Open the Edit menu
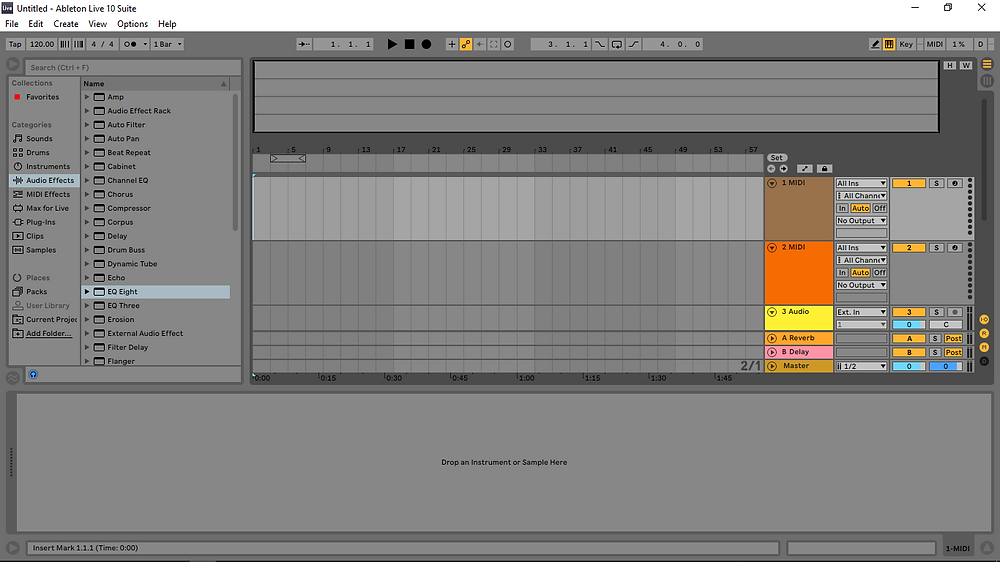This screenshot has width=1000, height=562. coord(36,24)
